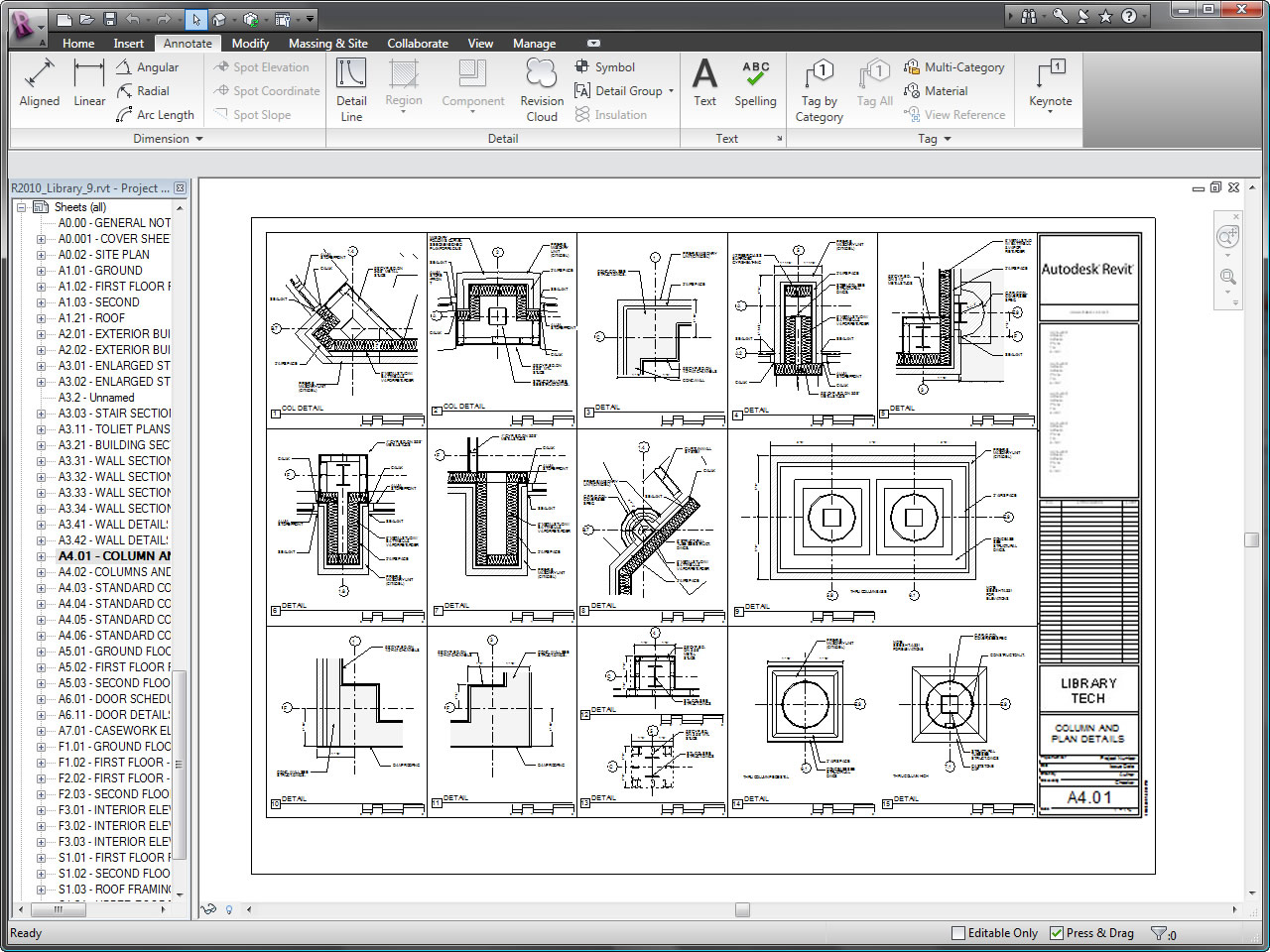This screenshot has height=952, width=1270.
Task: Open the View ribbon tab
Action: 480,44
